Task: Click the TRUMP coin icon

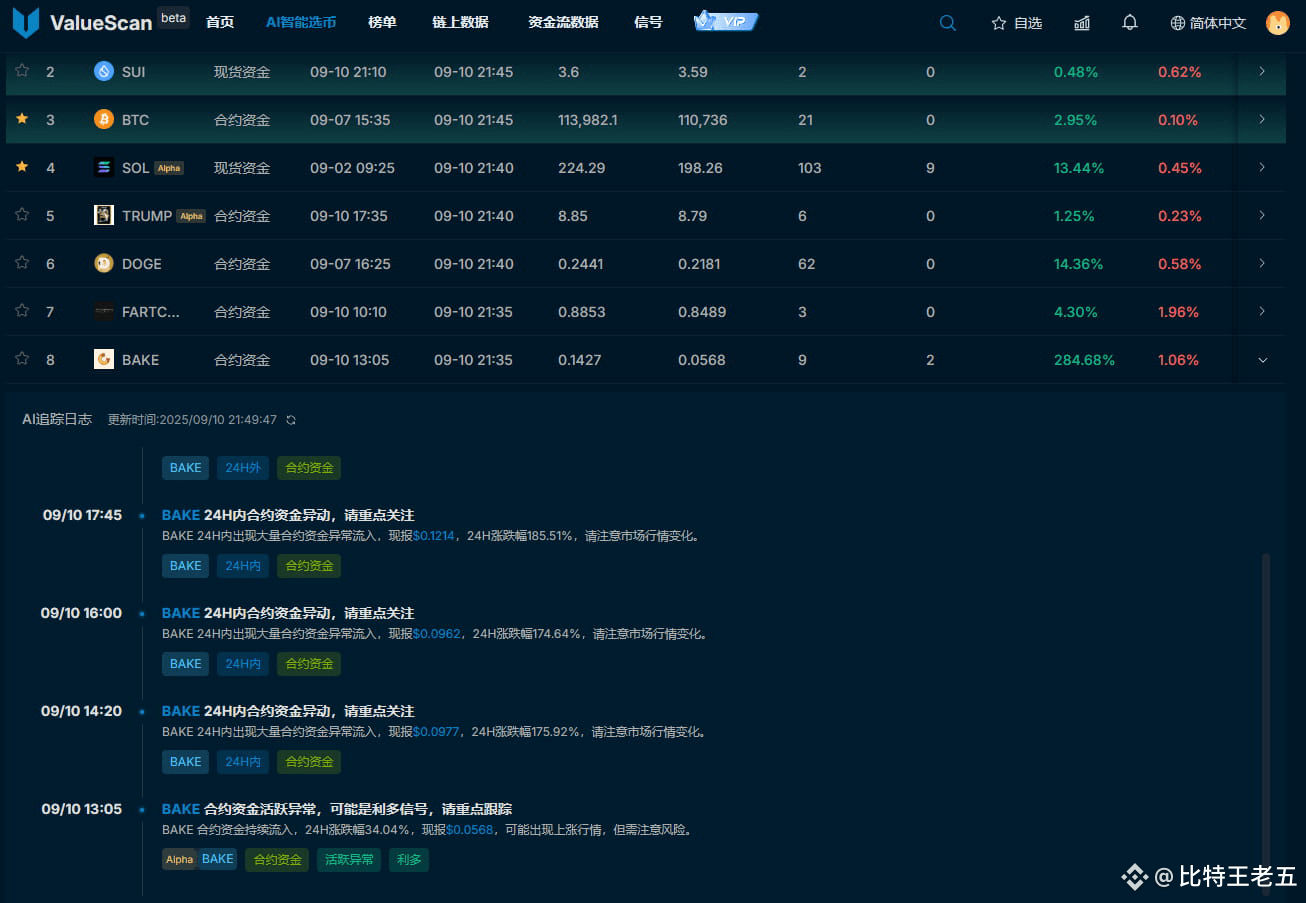Action: click(104, 215)
